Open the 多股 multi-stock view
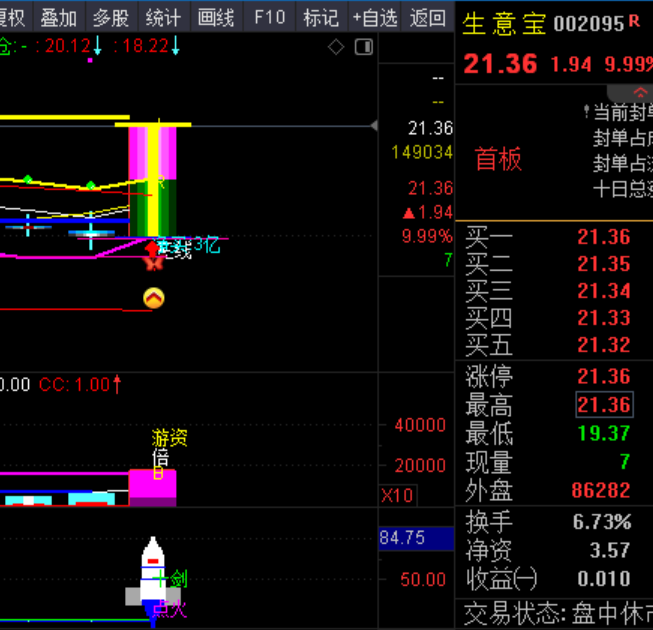The width and height of the screenshot is (653, 630). click(111, 17)
